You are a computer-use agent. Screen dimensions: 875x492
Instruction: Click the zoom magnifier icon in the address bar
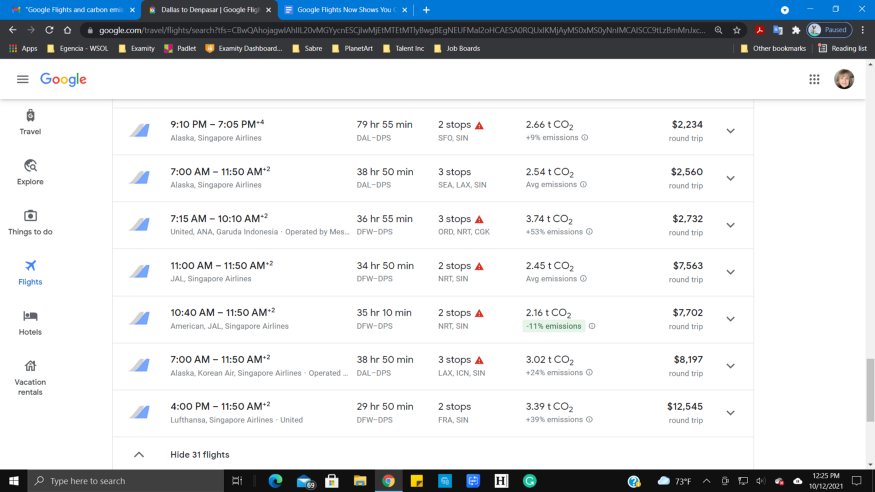pos(719,30)
